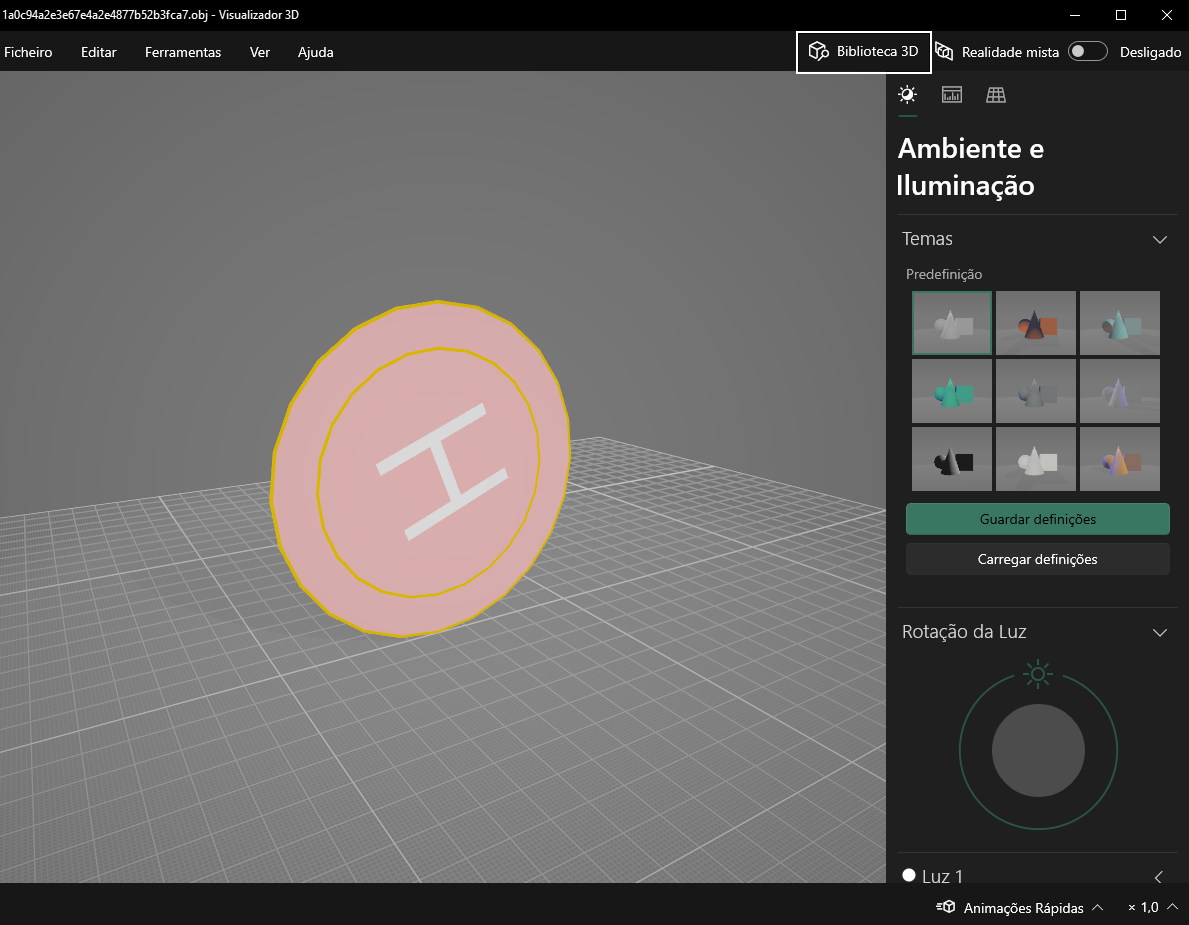Switch to the Stats and Shading panel icon

tap(952, 95)
